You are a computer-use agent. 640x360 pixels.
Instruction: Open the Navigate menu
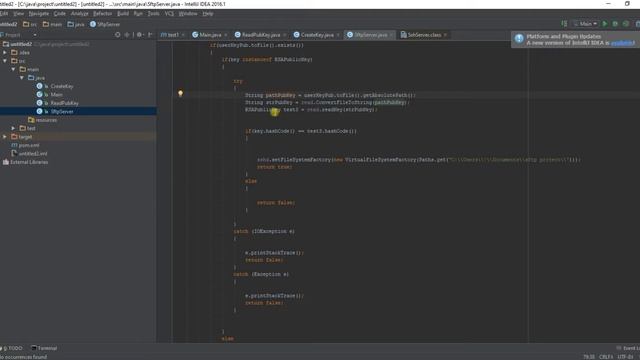coord(39,13)
